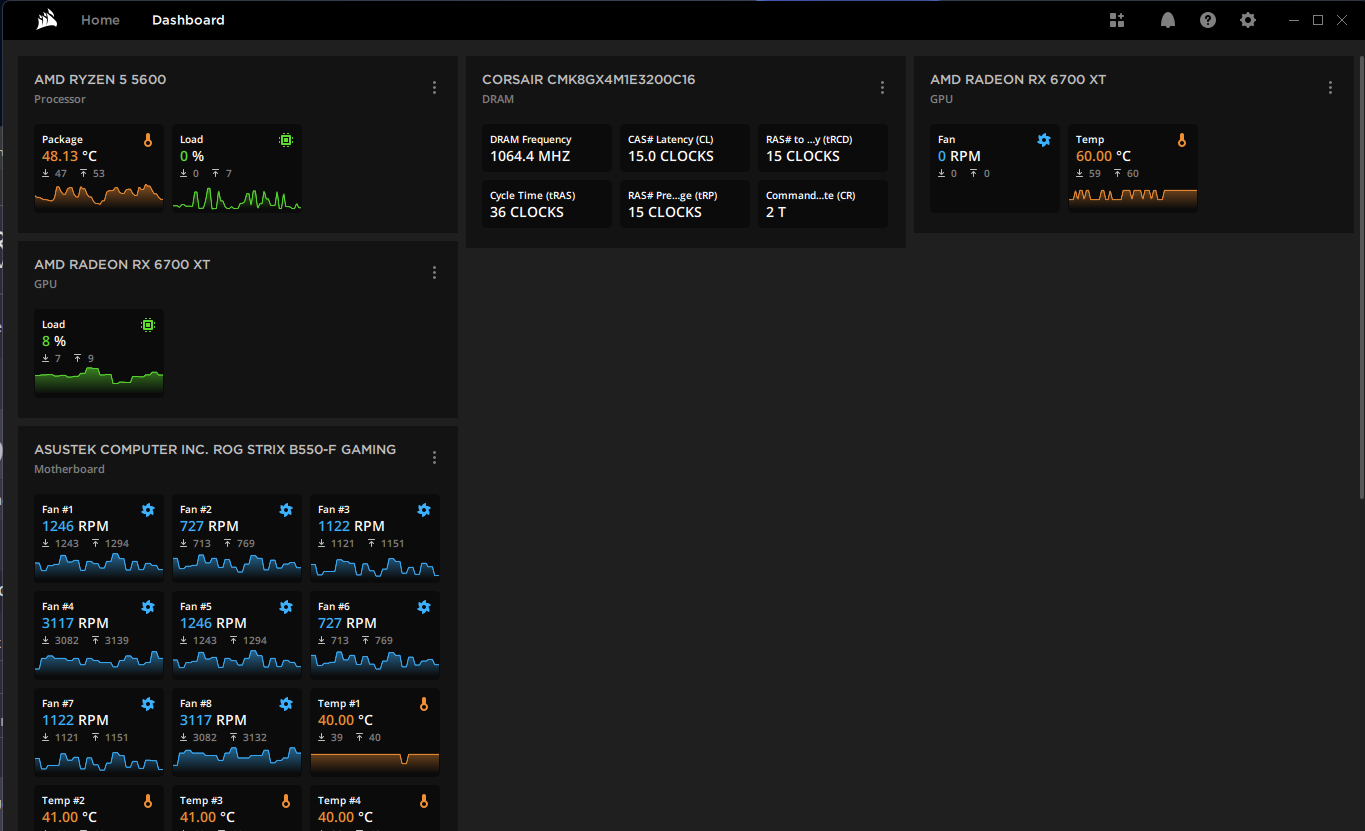
Task: Click the 1064.4 MHZ DRAM Frequency value
Action: [x=530, y=157]
